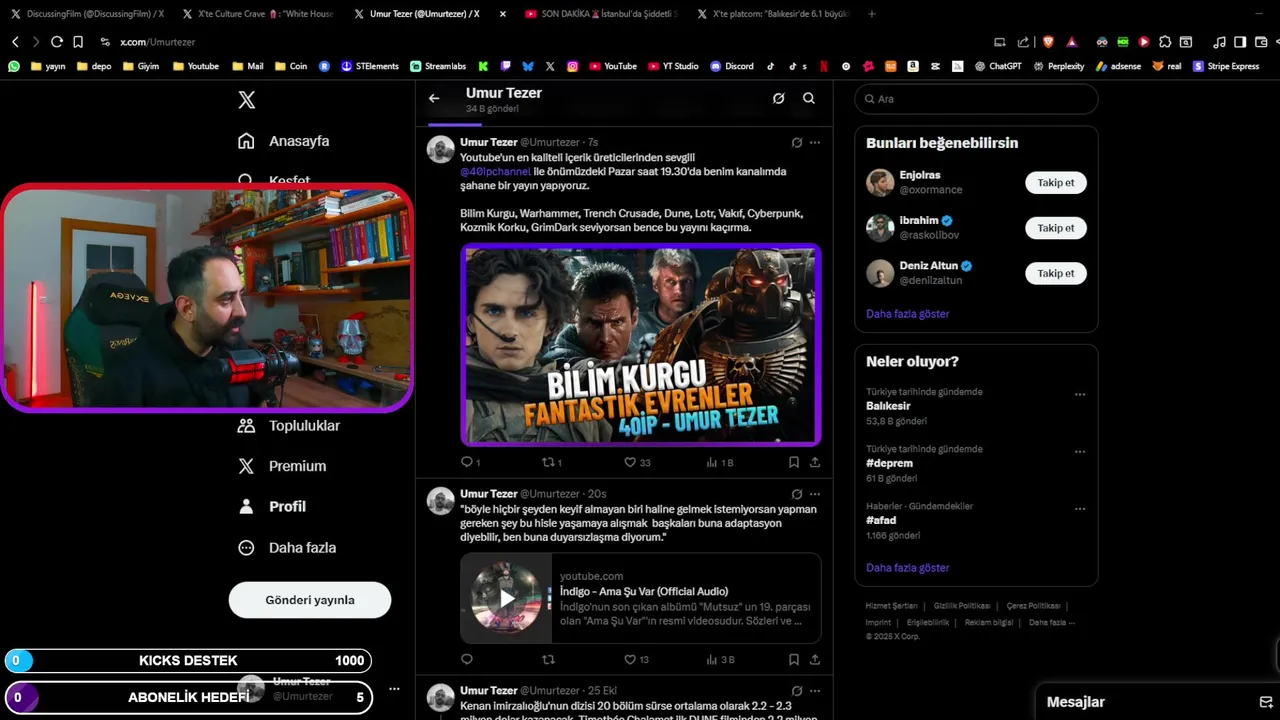Image resolution: width=1280 pixels, height=720 pixels.
Task: Go to Profil in the sidebar
Action: pyautogui.click(x=271, y=507)
